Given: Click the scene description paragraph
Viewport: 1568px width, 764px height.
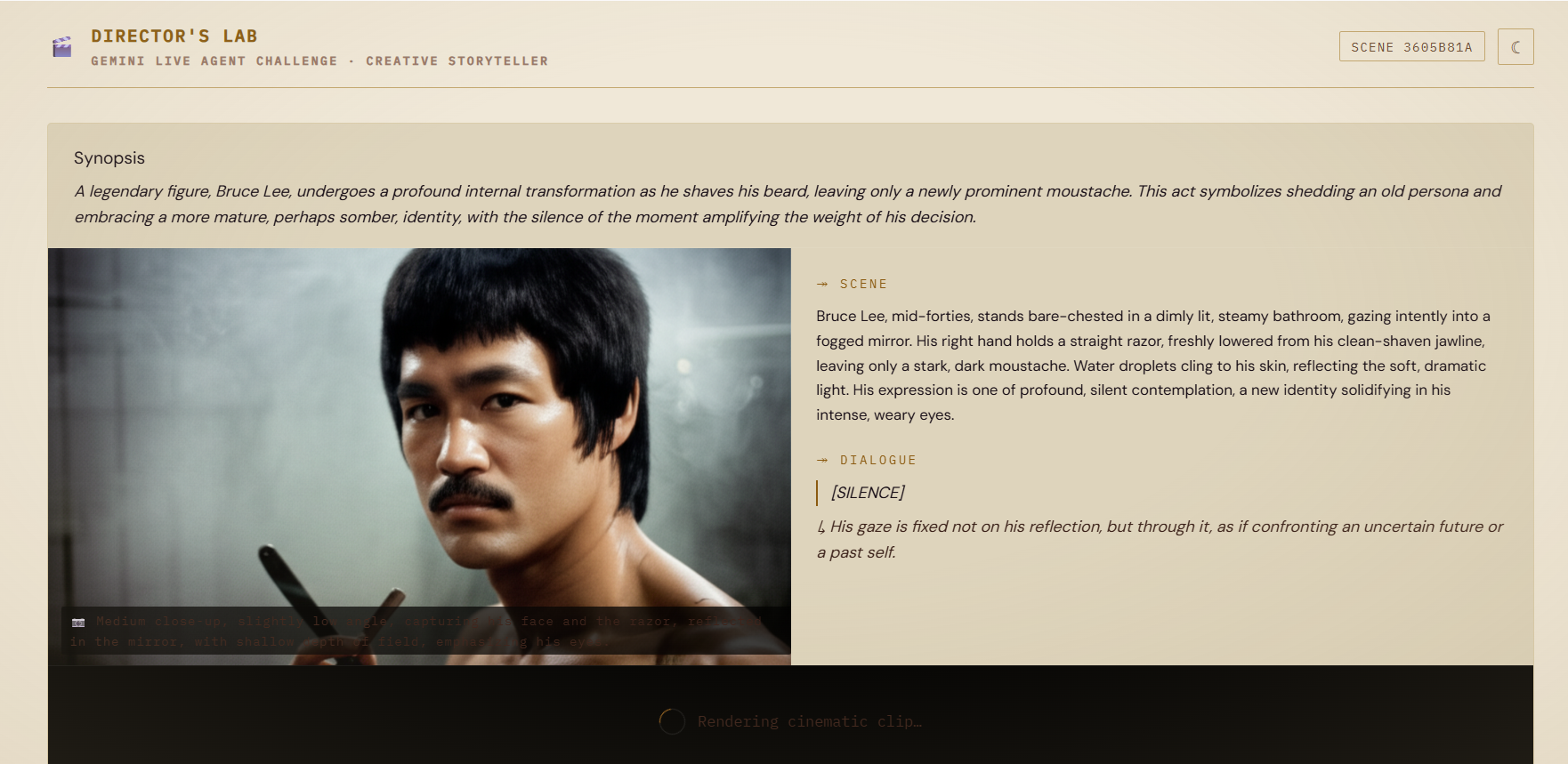Looking at the screenshot, I should 1153,366.
